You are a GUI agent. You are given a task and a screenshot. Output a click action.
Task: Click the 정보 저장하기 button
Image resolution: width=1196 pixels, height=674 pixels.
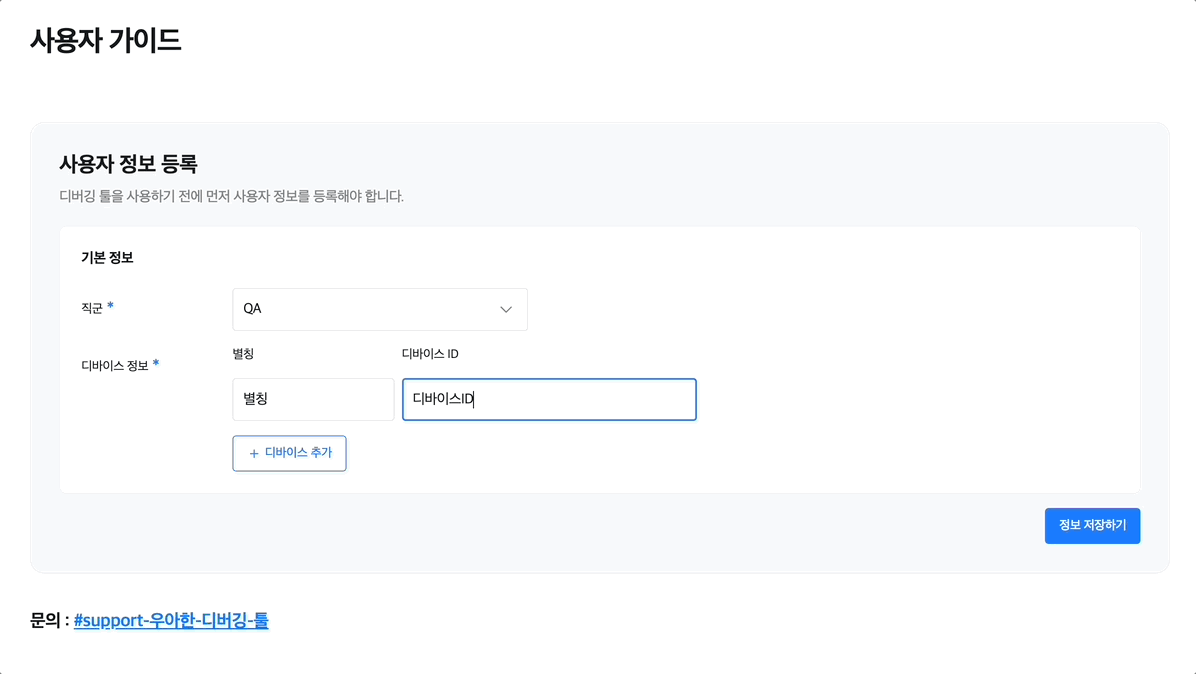tap(1092, 526)
